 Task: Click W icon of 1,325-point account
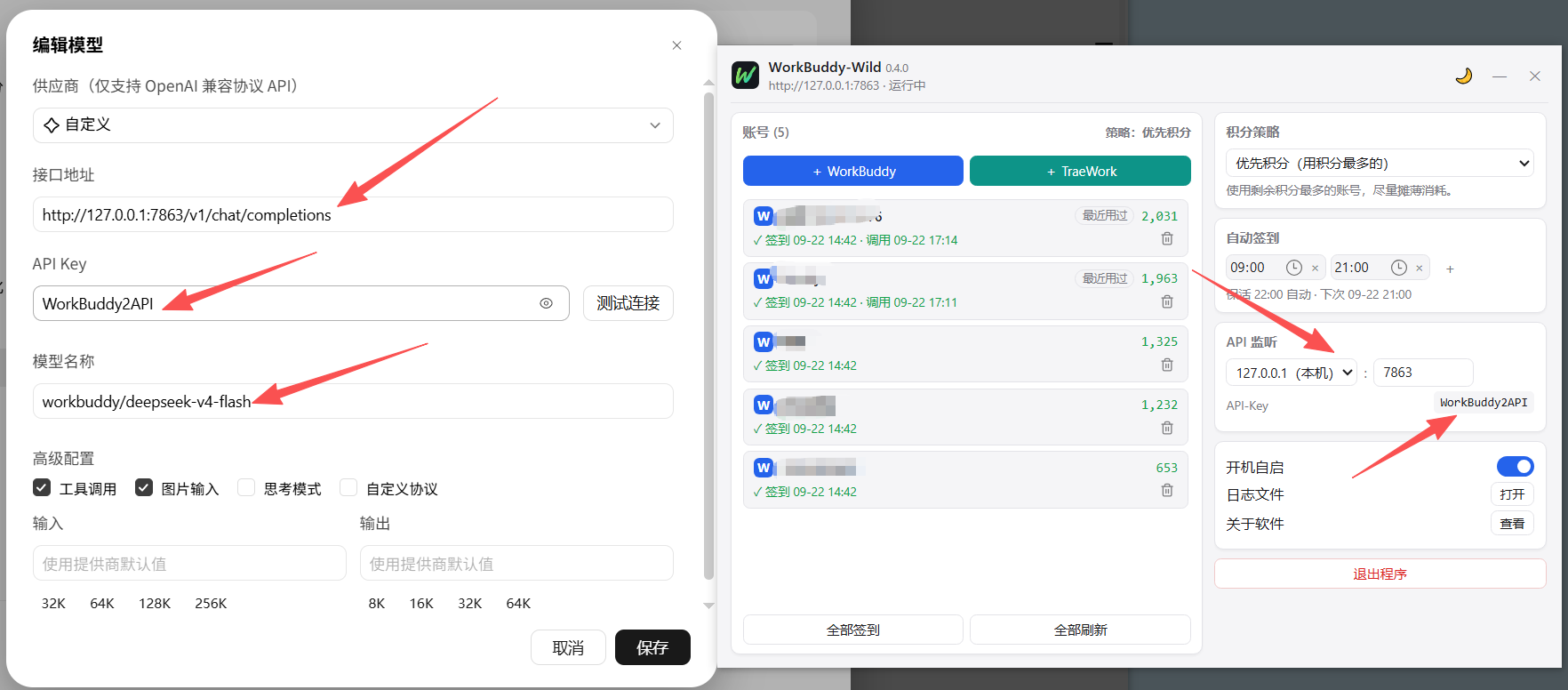[x=764, y=341]
